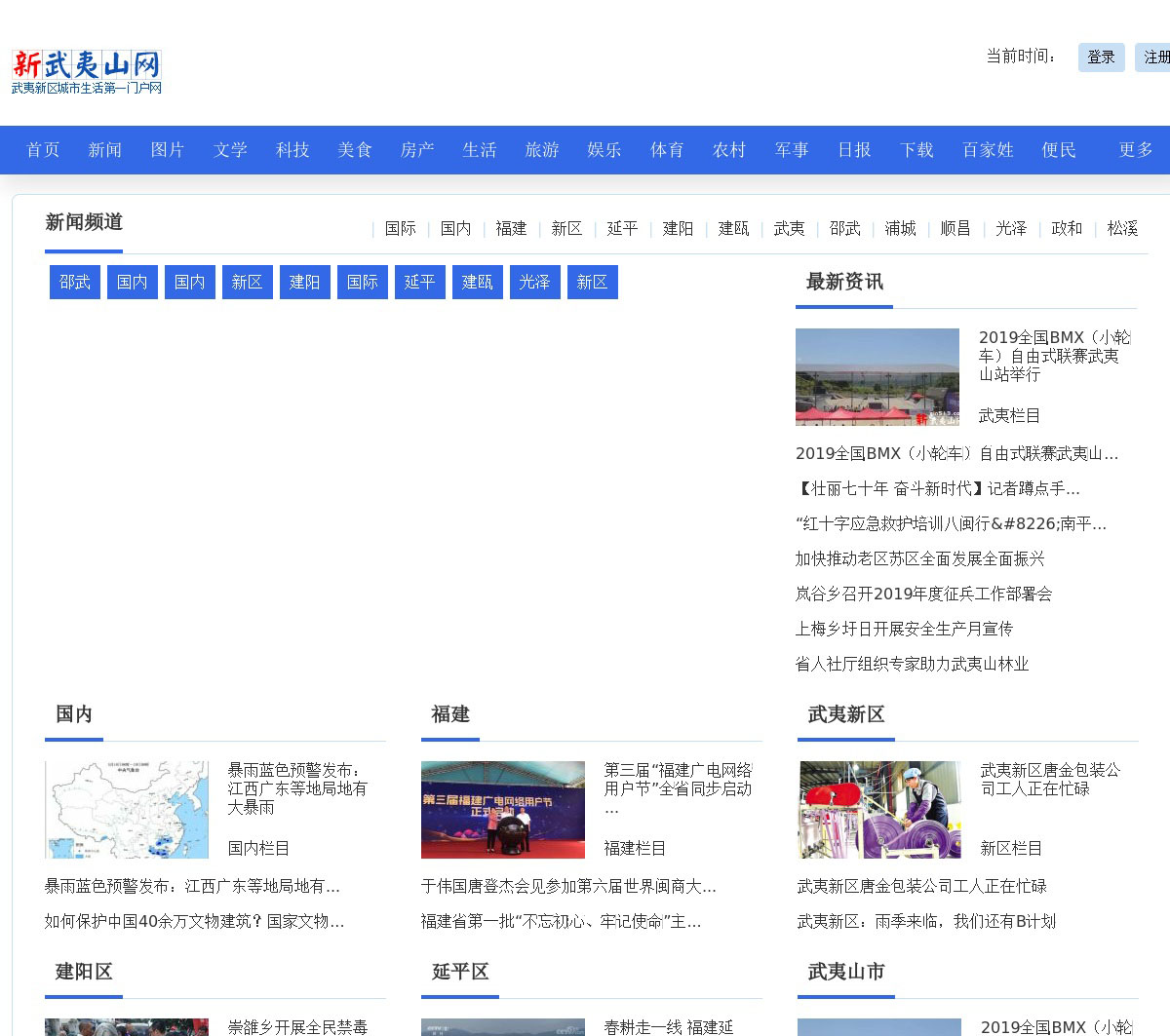Open the 福建广电网络用户节 event photo
The image size is (1170, 1036).
coord(503,810)
